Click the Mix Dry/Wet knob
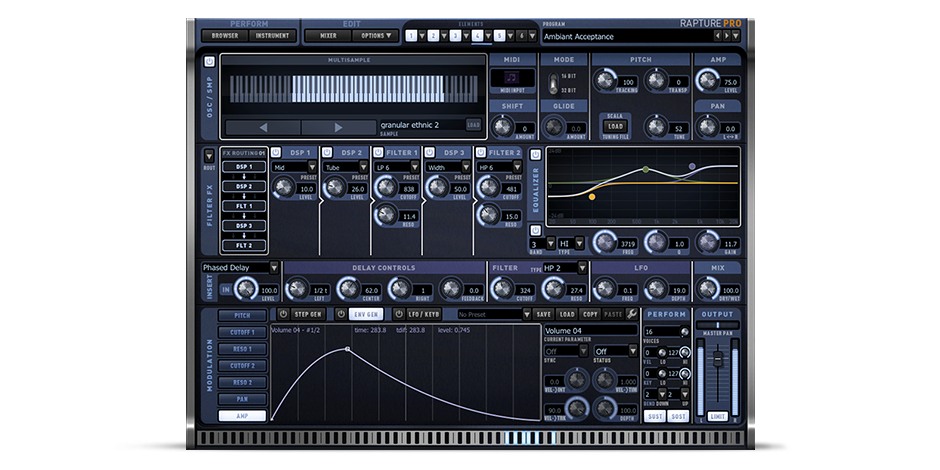Image resolution: width=940 pixels, height=470 pixels. pyautogui.click(x=708, y=289)
